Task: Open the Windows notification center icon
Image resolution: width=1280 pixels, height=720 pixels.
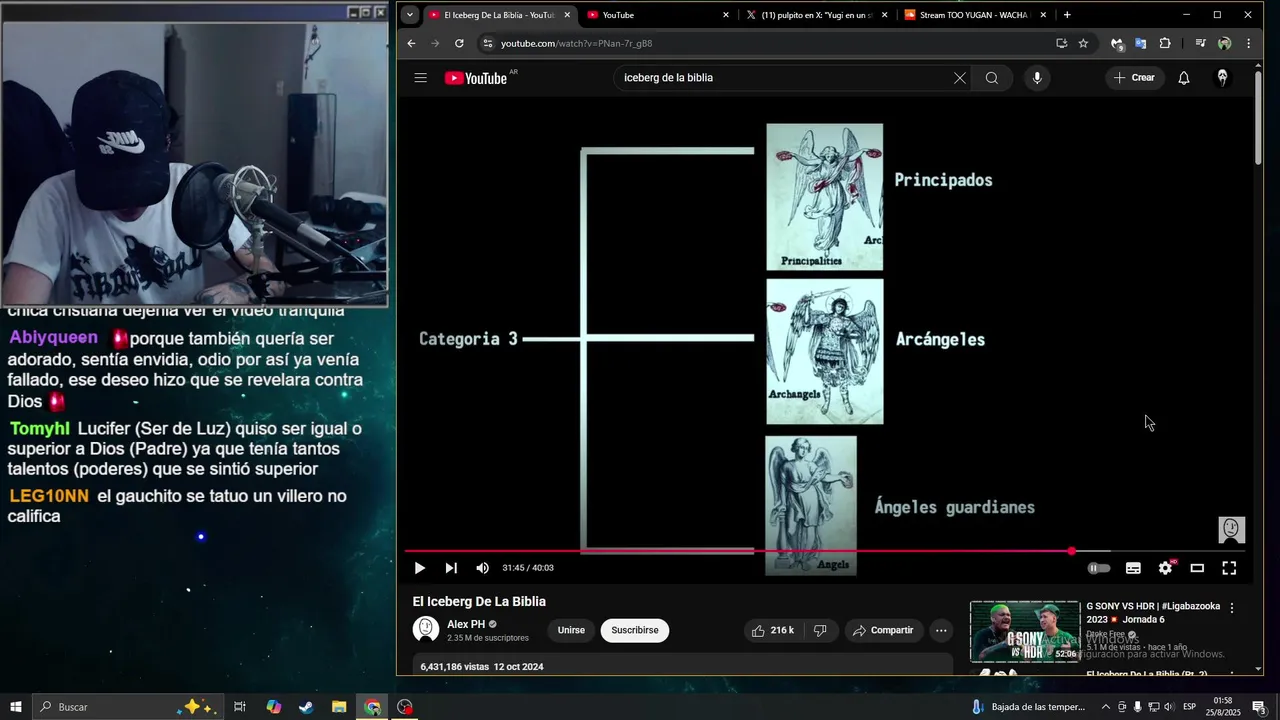Action: pos(1259,707)
